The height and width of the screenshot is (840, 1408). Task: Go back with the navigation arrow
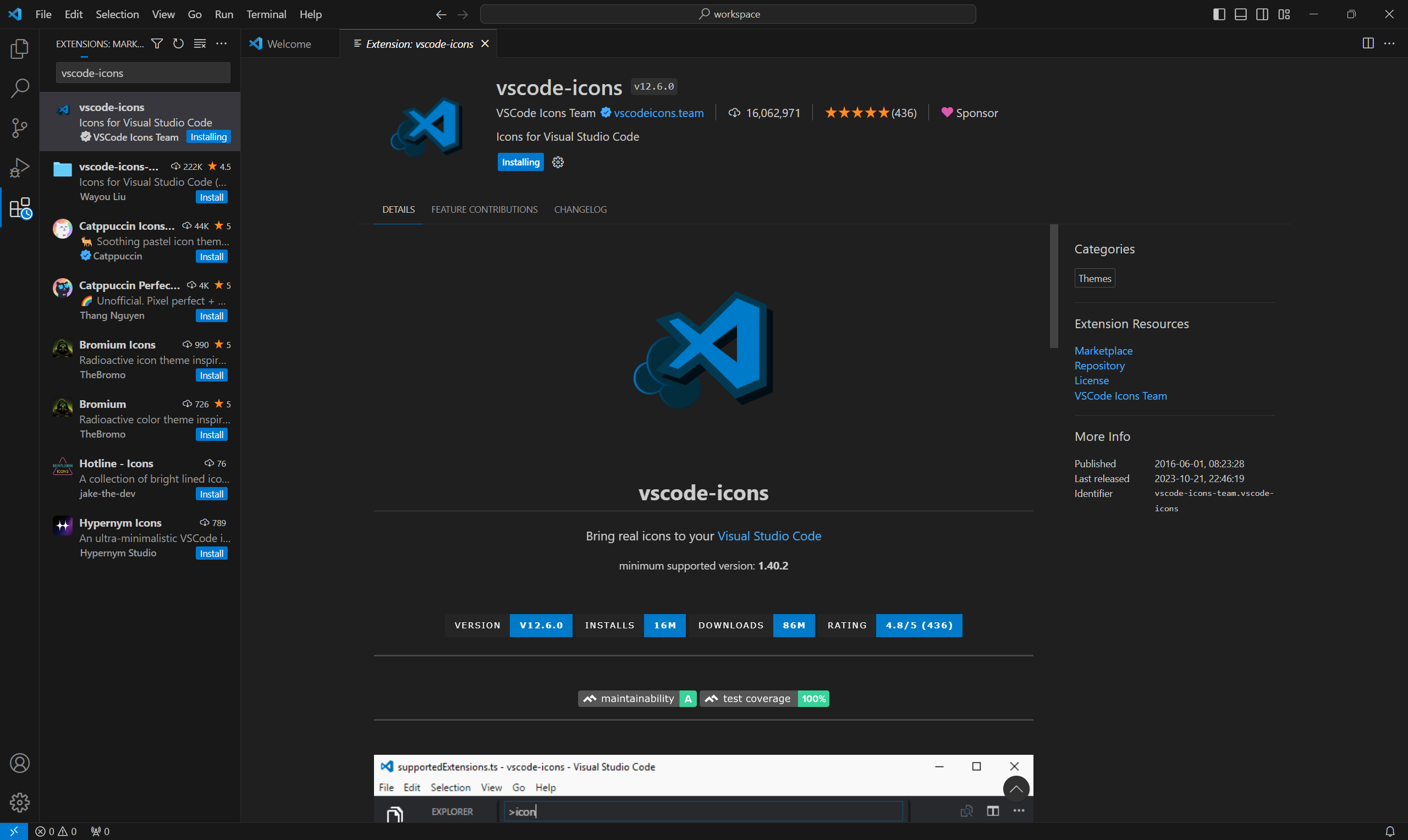pos(441,15)
